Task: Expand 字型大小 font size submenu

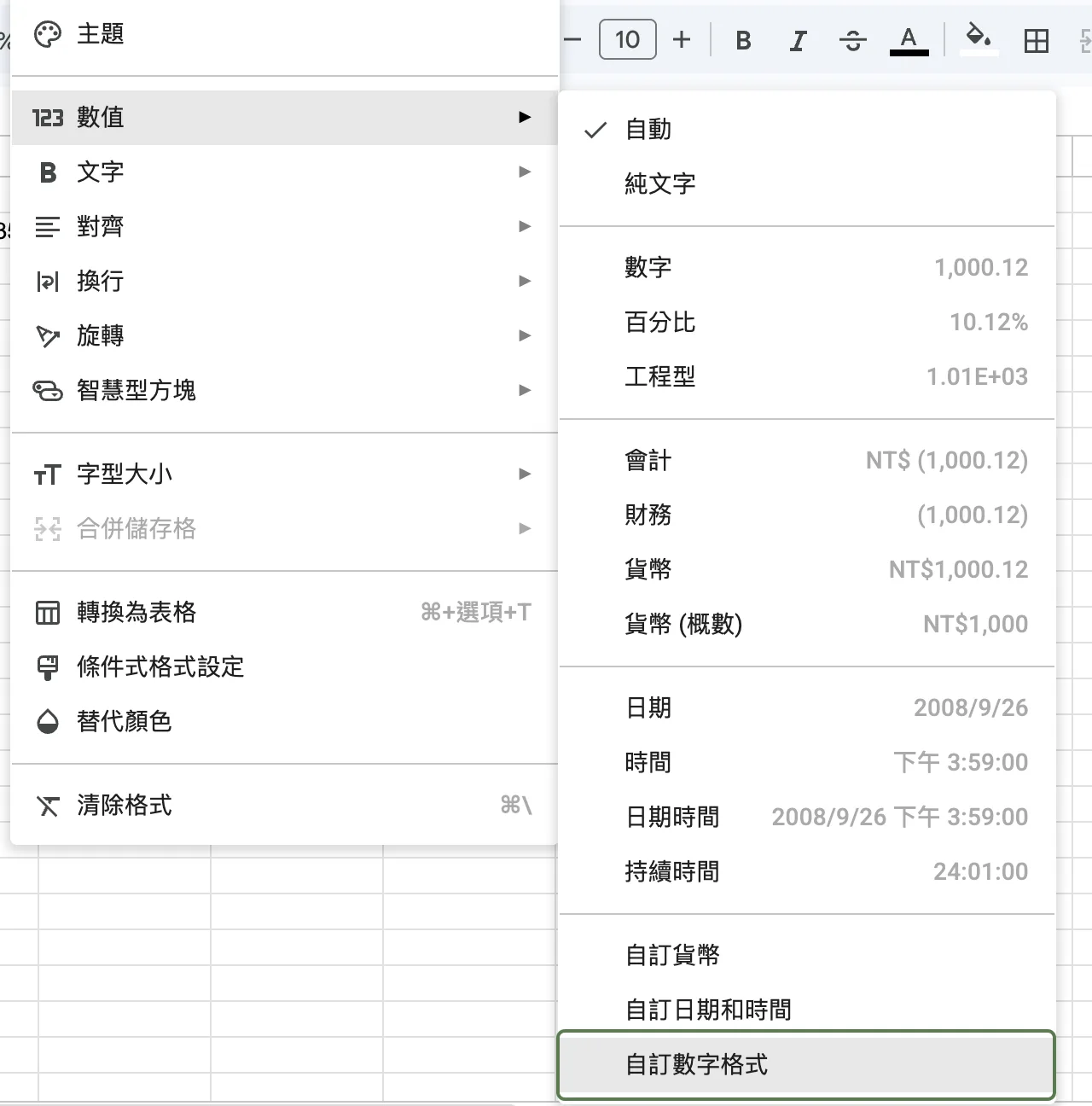Action: [x=285, y=474]
